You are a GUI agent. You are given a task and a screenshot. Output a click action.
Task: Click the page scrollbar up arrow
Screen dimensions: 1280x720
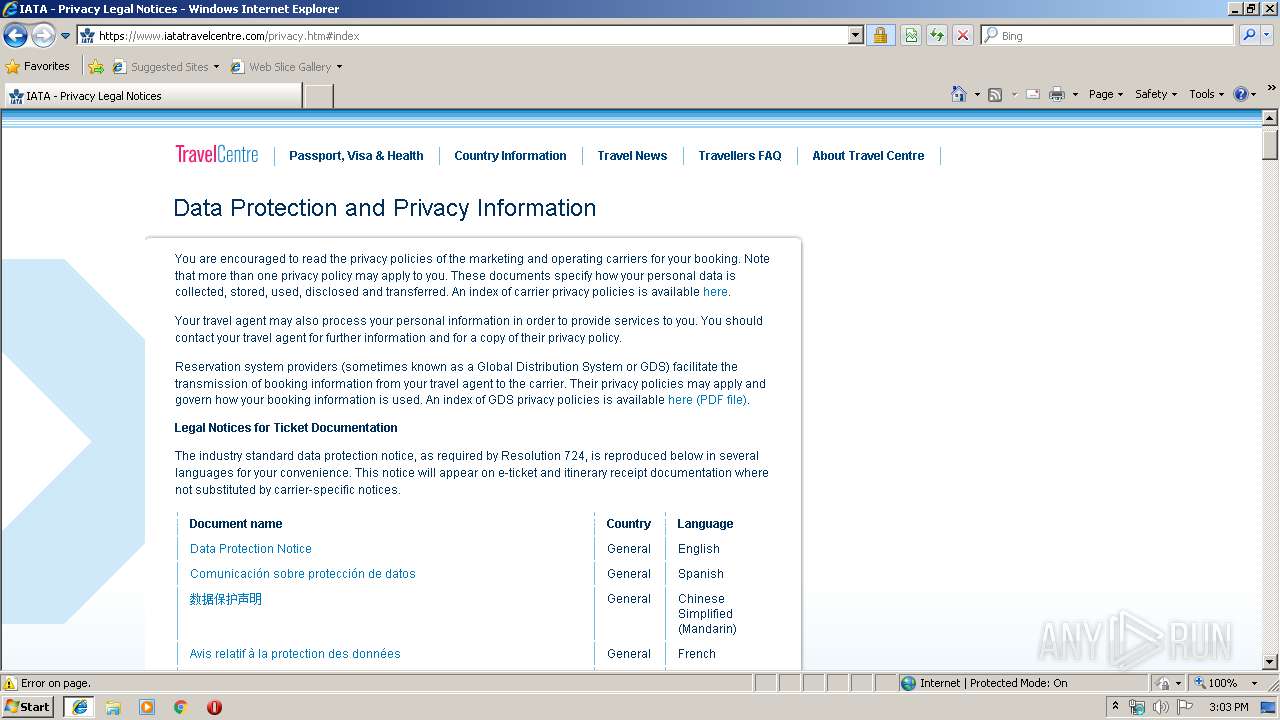pos(1270,118)
